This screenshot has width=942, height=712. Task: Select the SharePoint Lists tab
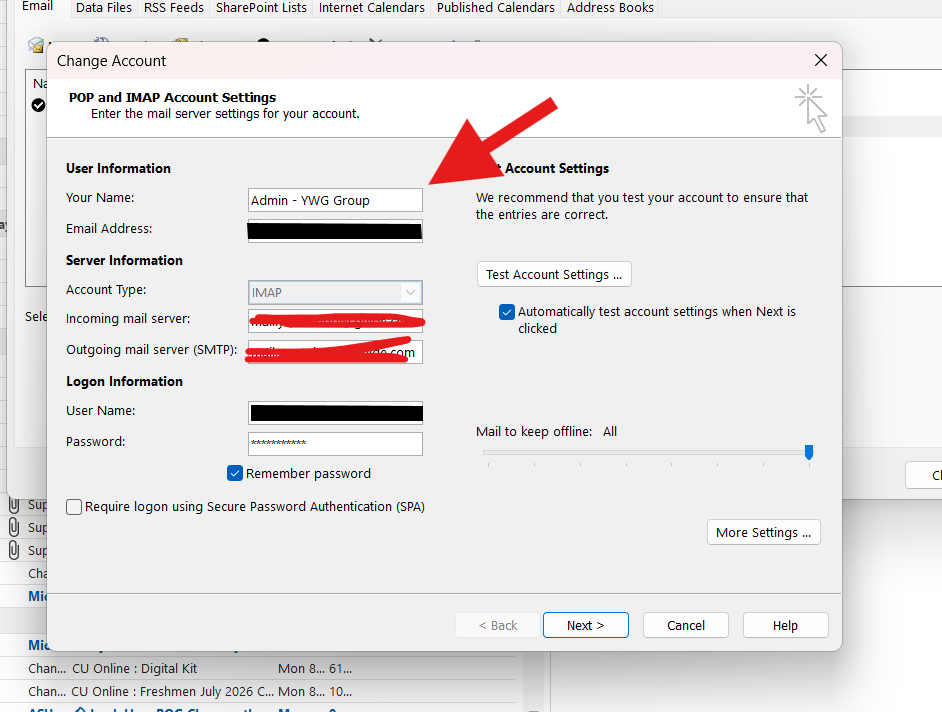261,8
